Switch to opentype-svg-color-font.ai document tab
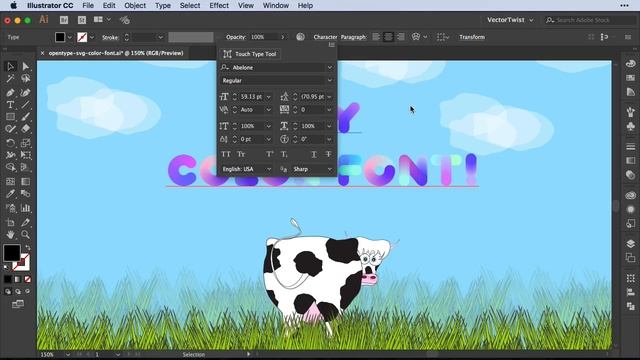This screenshot has height=360, width=640. click(x=116, y=53)
